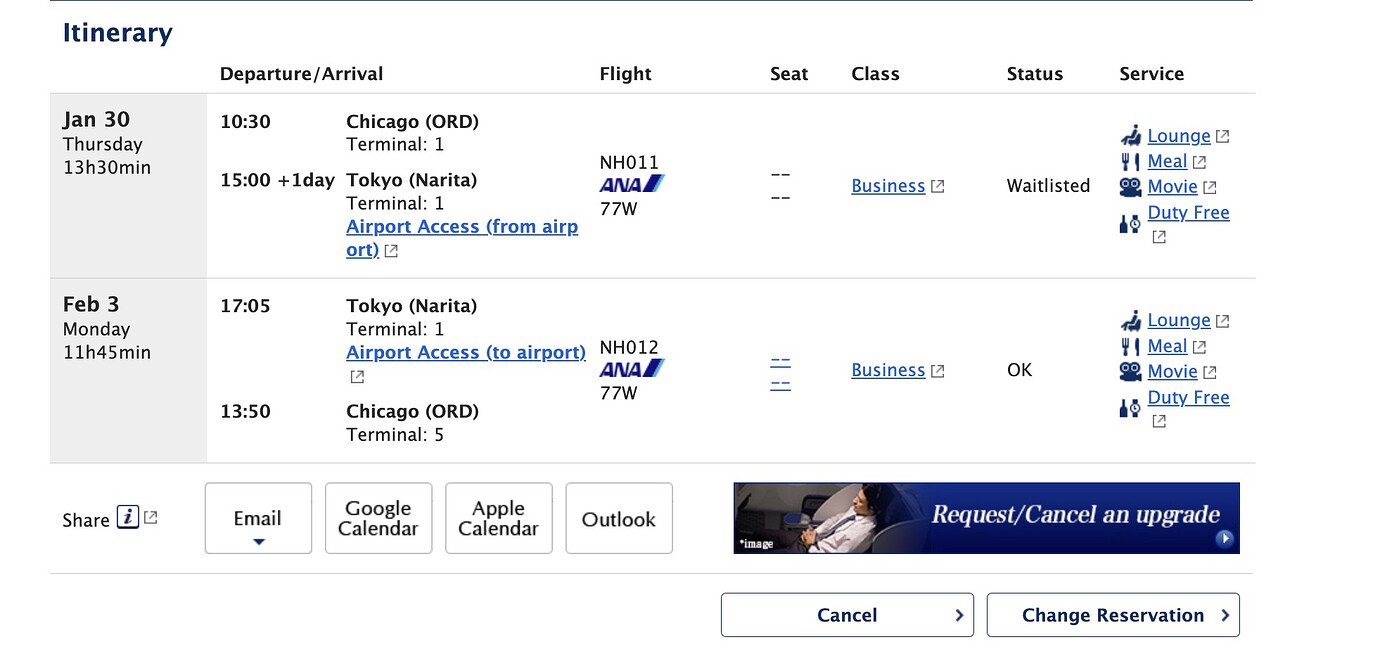Open Airport Access (to airport) link

465,353
